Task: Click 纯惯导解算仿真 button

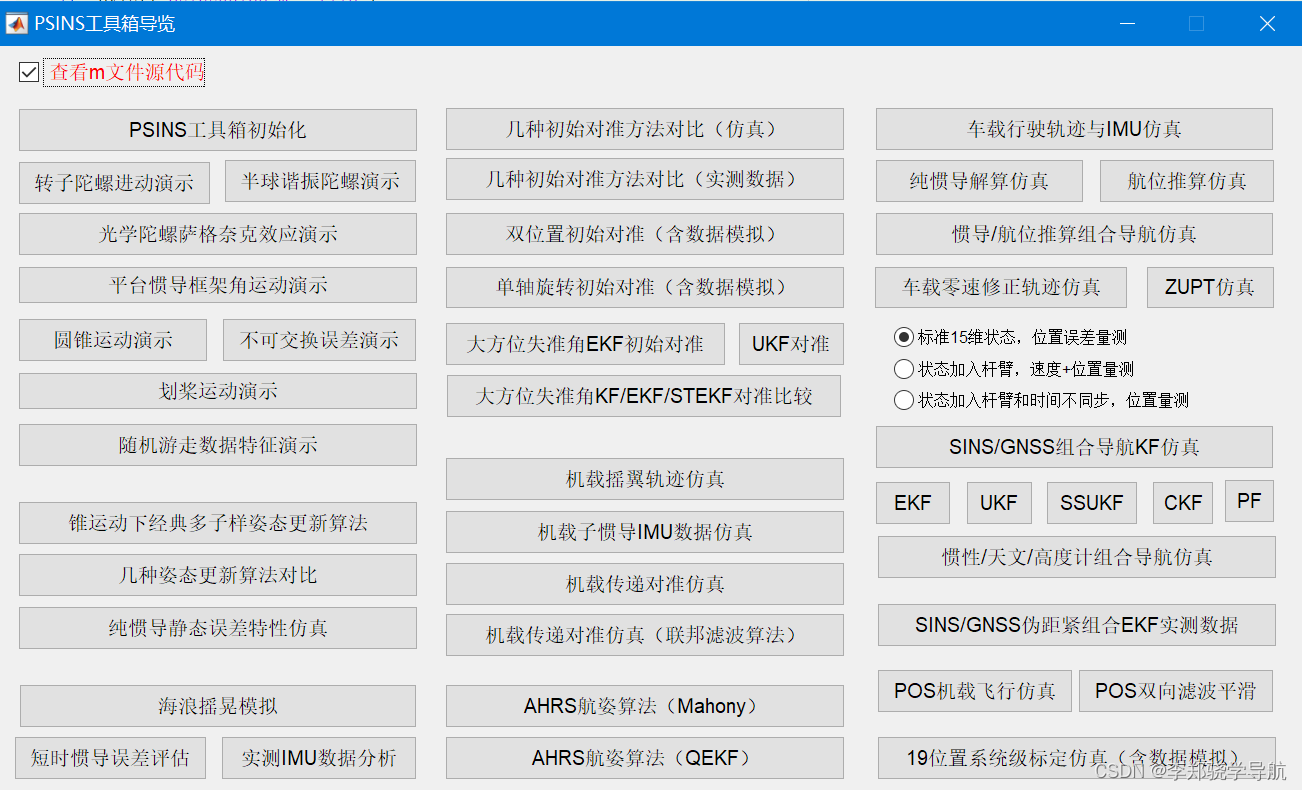Action: coord(979,181)
